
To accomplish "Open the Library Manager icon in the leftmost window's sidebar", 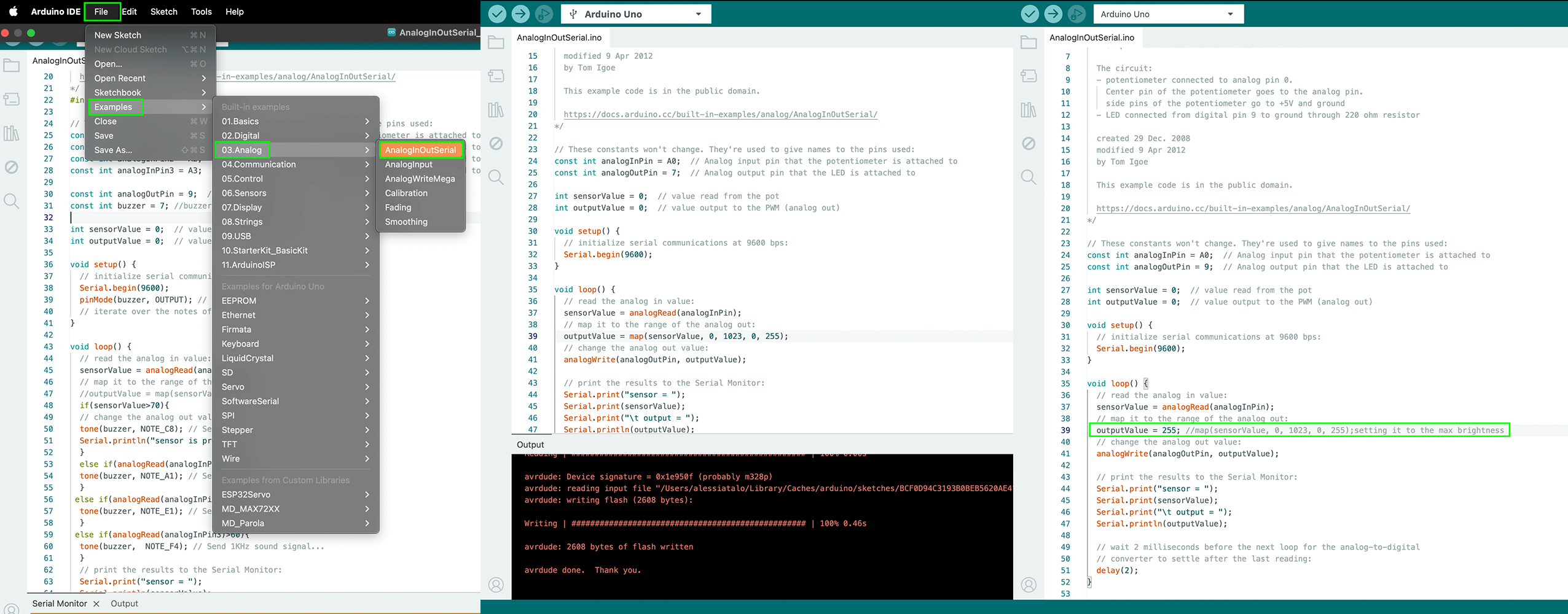I will 12,133.
